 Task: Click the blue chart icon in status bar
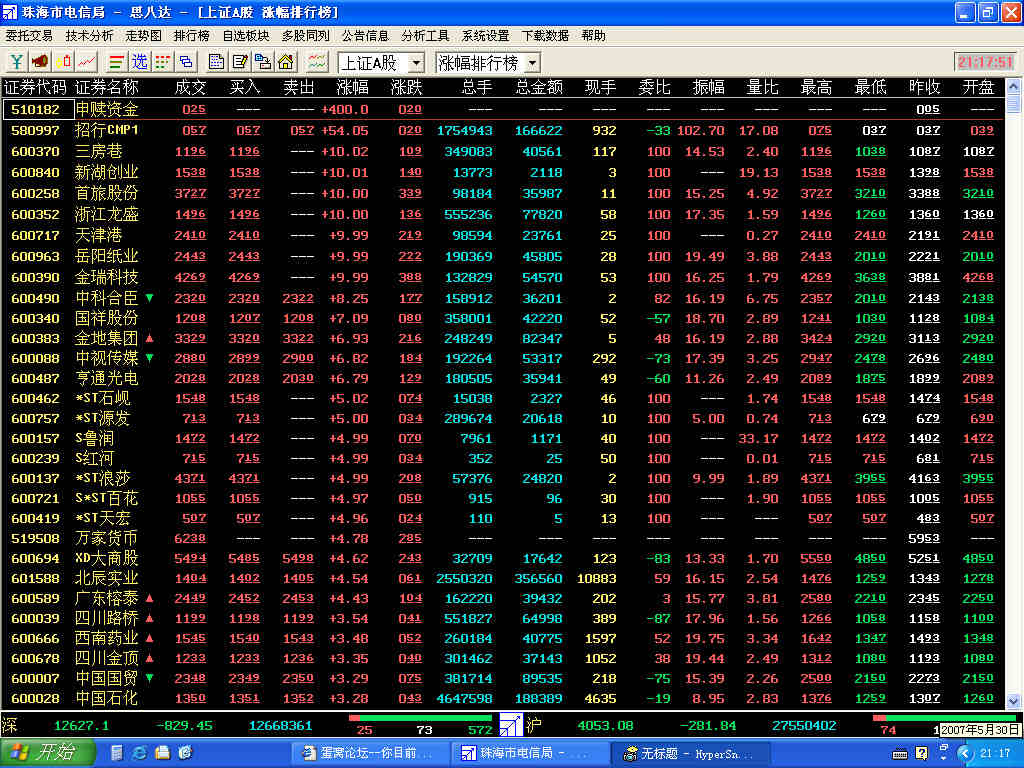511,725
